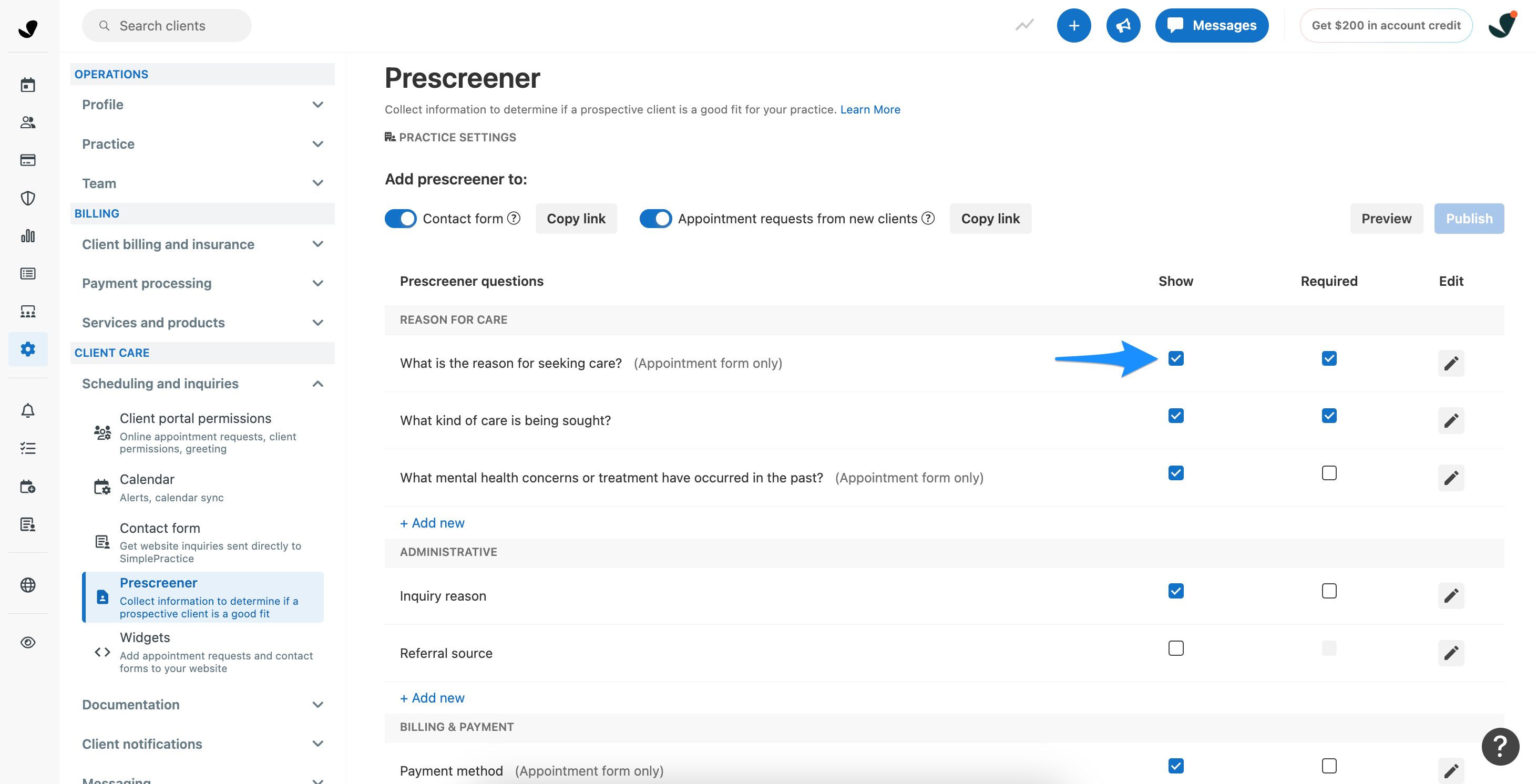Viewport: 1537px width, 784px height.
Task: Turn off Appointment requests from new clients
Action: point(655,219)
